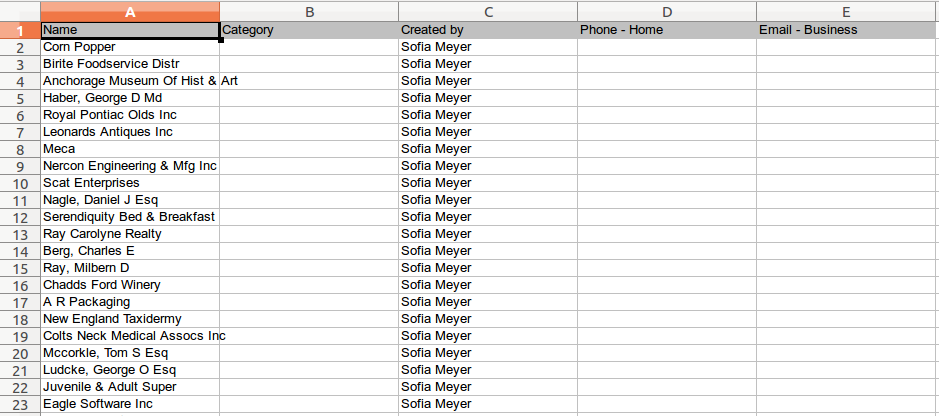Image resolution: width=939 pixels, height=416 pixels.
Task: Click column A header
Action: [x=130, y=12]
